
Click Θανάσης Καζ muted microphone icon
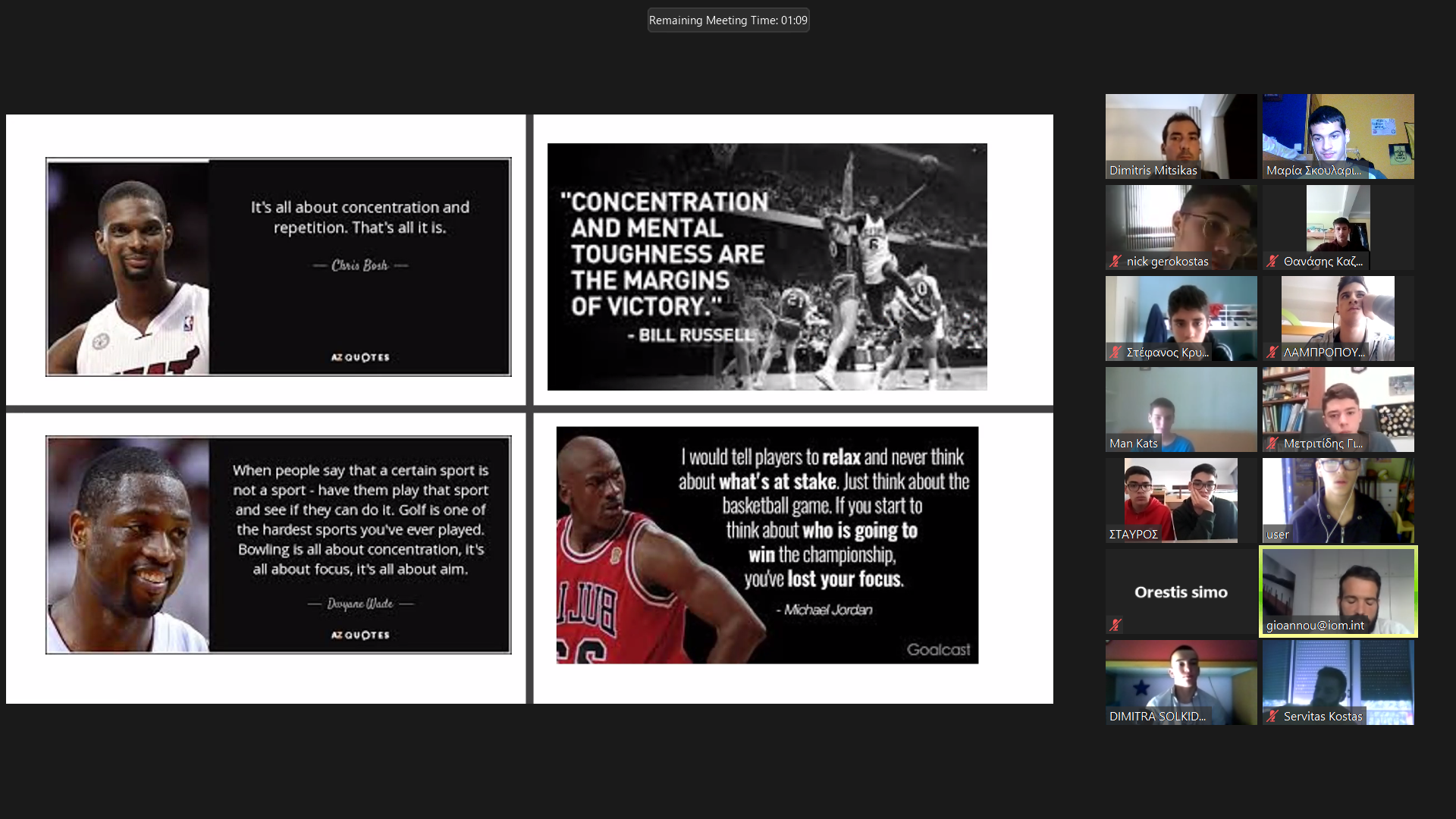[1272, 262]
